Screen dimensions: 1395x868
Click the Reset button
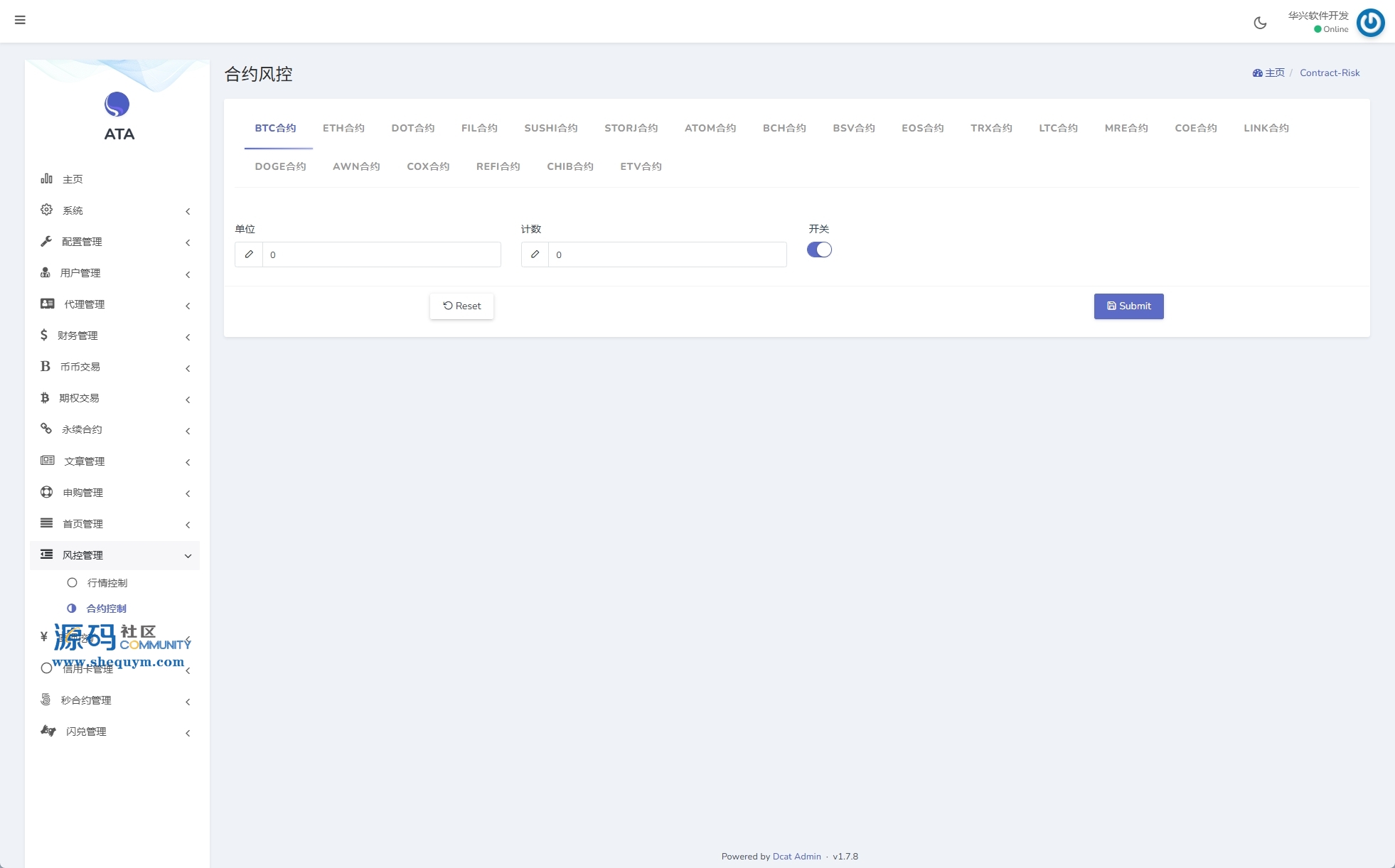461,306
